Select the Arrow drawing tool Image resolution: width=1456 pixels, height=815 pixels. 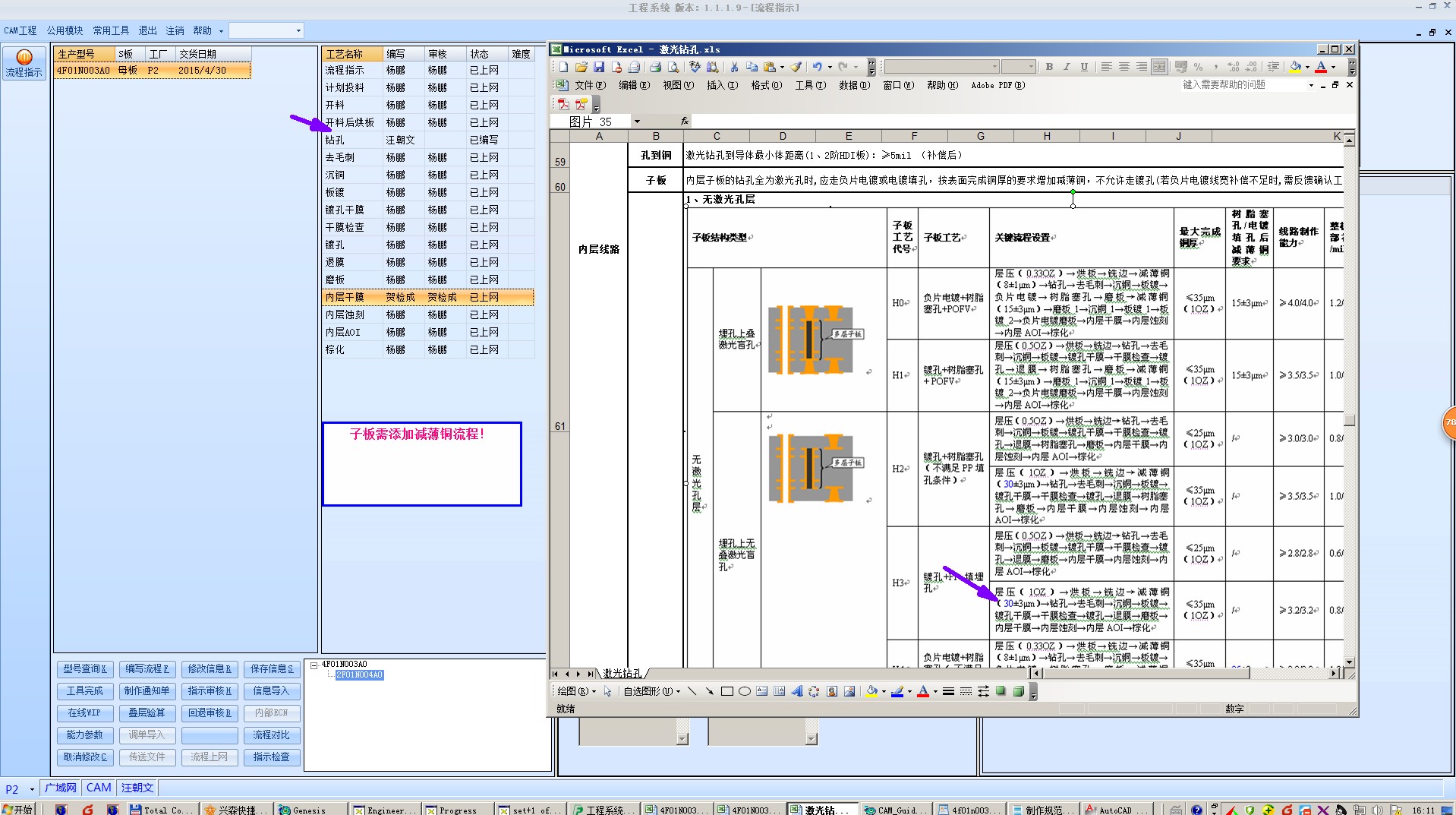(709, 691)
